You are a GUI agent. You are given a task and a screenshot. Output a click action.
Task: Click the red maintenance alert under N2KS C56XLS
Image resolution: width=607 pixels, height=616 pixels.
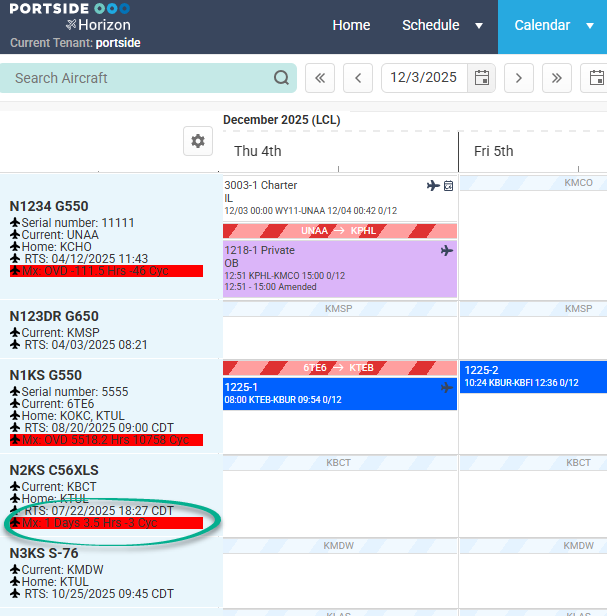click(105, 523)
